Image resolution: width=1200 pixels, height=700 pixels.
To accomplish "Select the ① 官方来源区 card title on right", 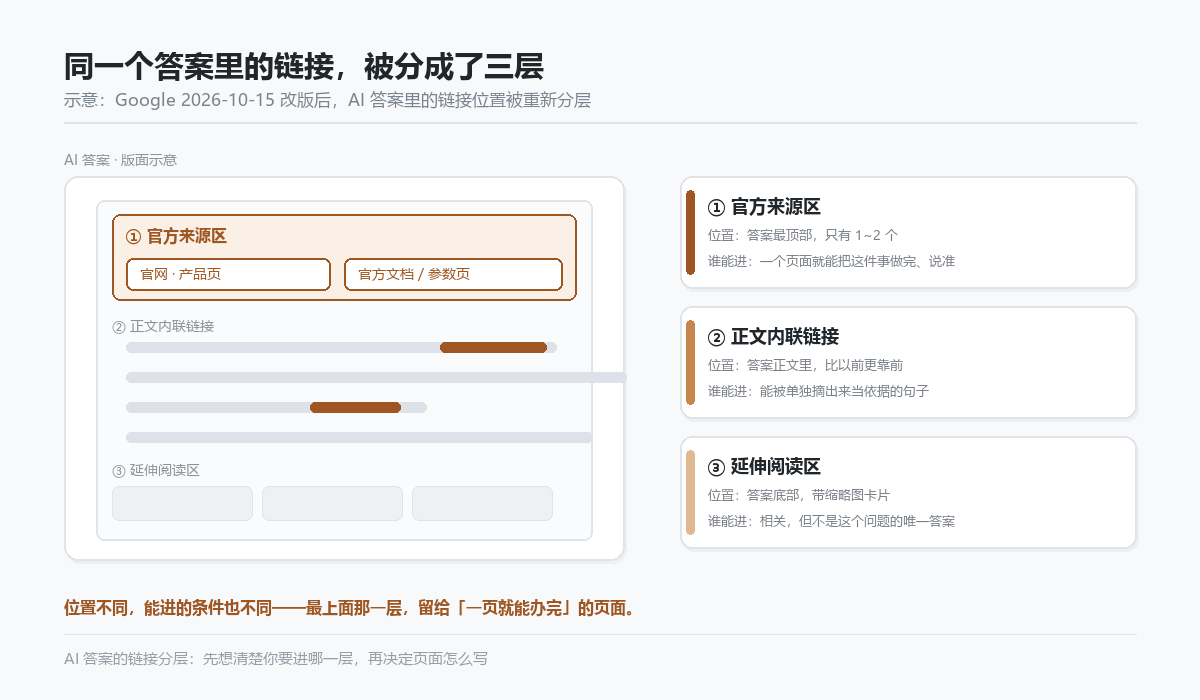I will (764, 207).
